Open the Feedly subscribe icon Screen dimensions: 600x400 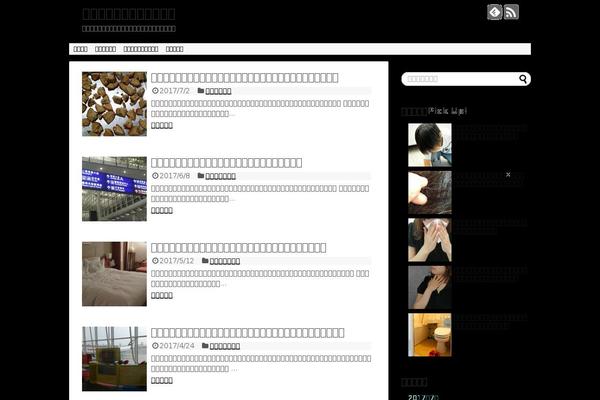[x=494, y=12]
